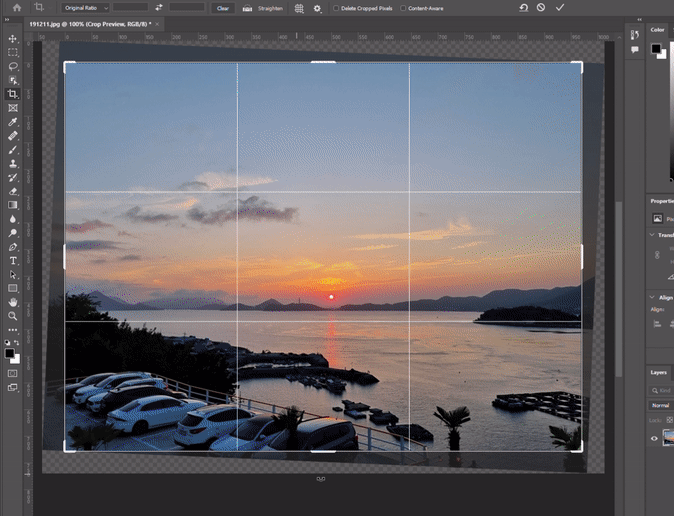Select the Move tool

pyautogui.click(x=12, y=39)
